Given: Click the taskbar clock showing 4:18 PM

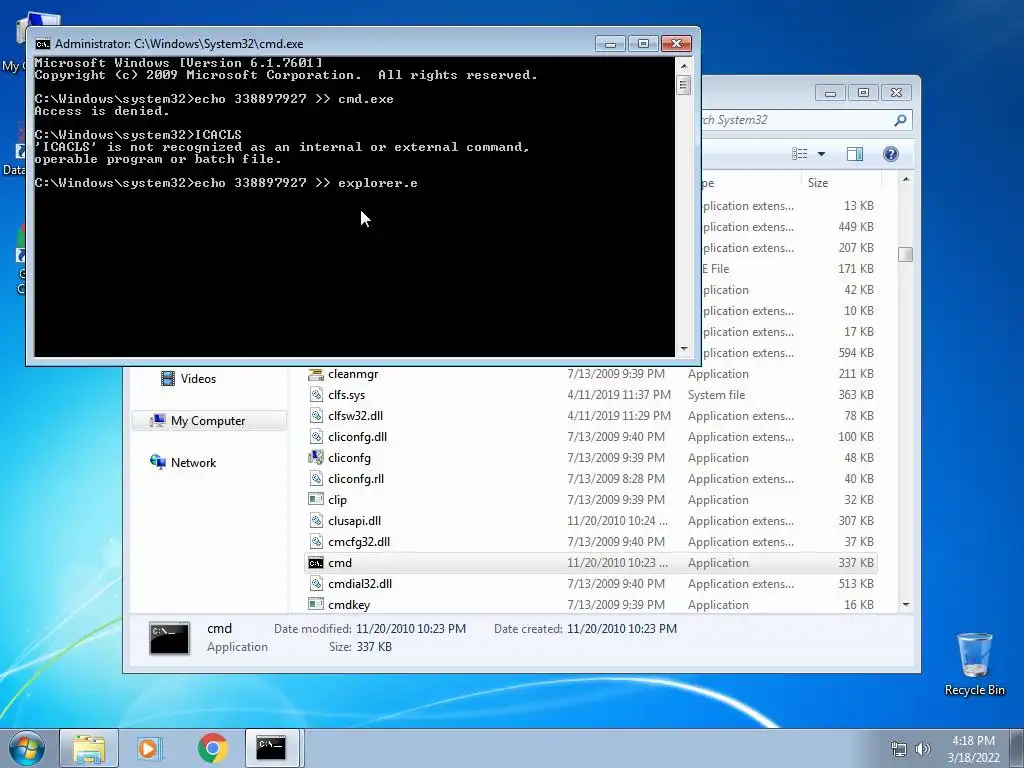Looking at the screenshot, I should (x=973, y=748).
